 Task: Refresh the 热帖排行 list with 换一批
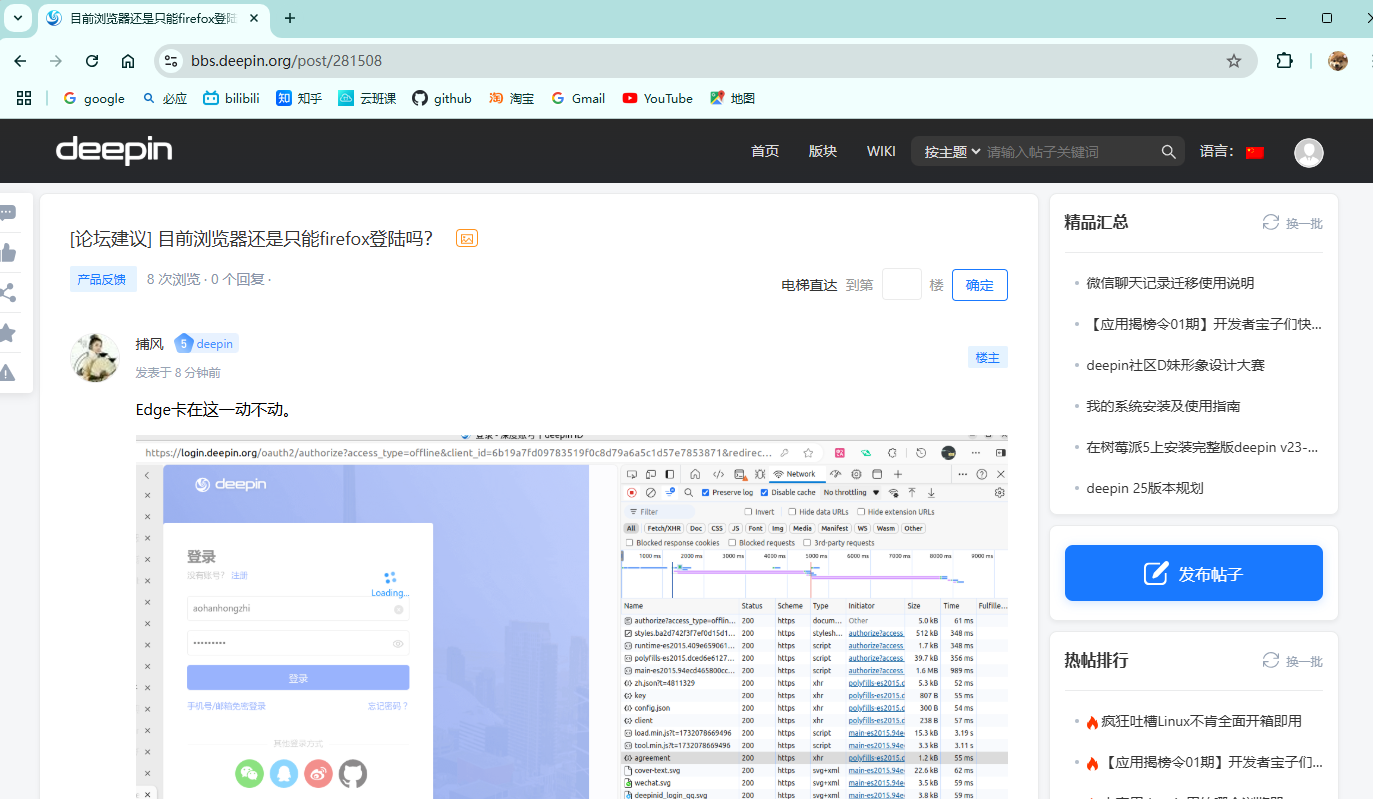tap(1292, 661)
